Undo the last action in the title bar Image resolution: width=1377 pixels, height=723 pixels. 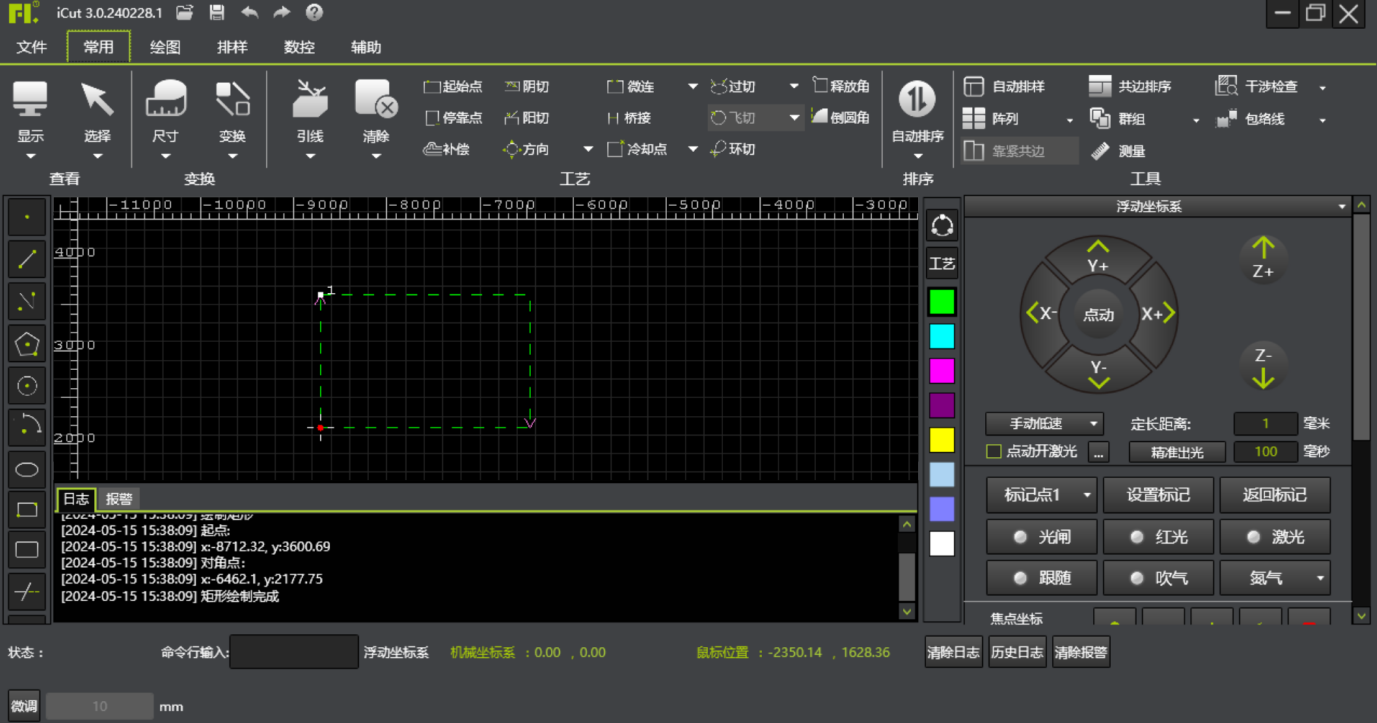250,12
